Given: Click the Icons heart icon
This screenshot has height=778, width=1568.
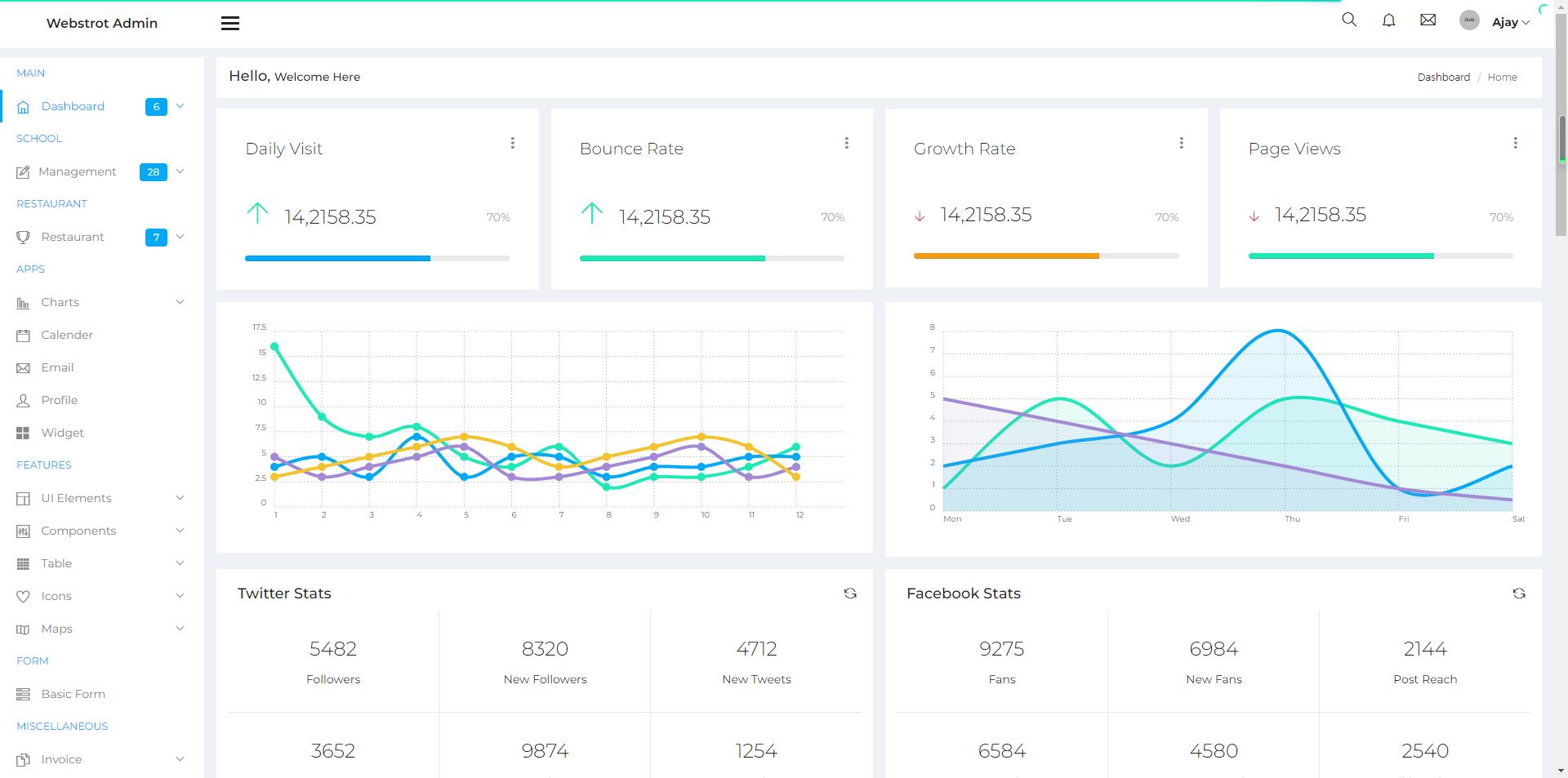Looking at the screenshot, I should 23,597.
